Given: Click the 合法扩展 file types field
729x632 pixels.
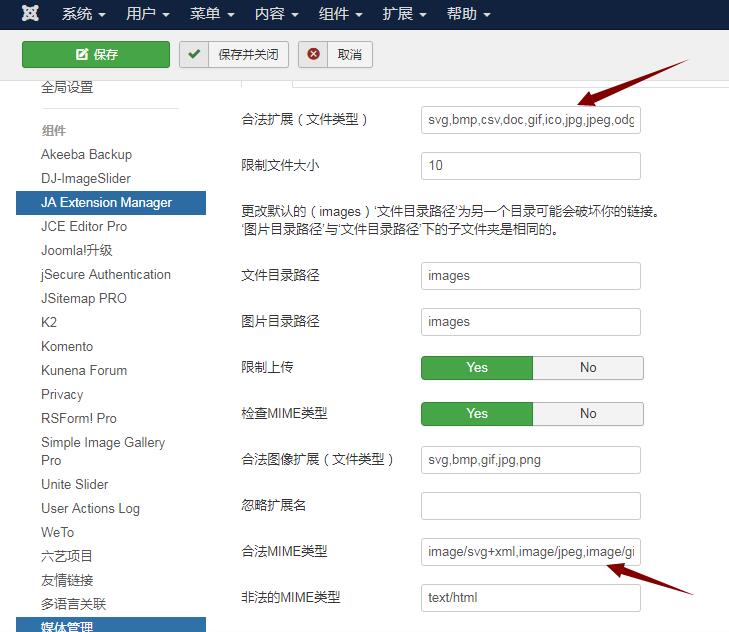Looking at the screenshot, I should click(530, 120).
